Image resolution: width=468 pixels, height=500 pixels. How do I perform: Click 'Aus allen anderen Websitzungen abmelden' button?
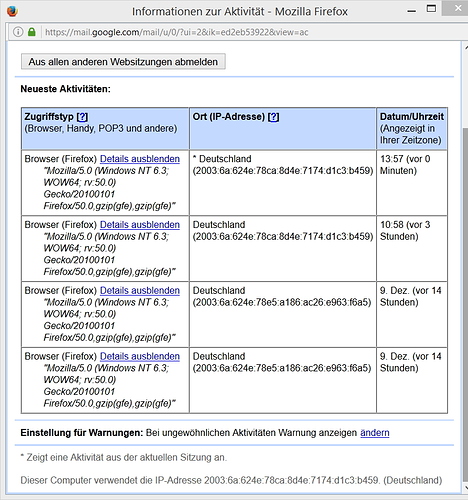coord(123,62)
